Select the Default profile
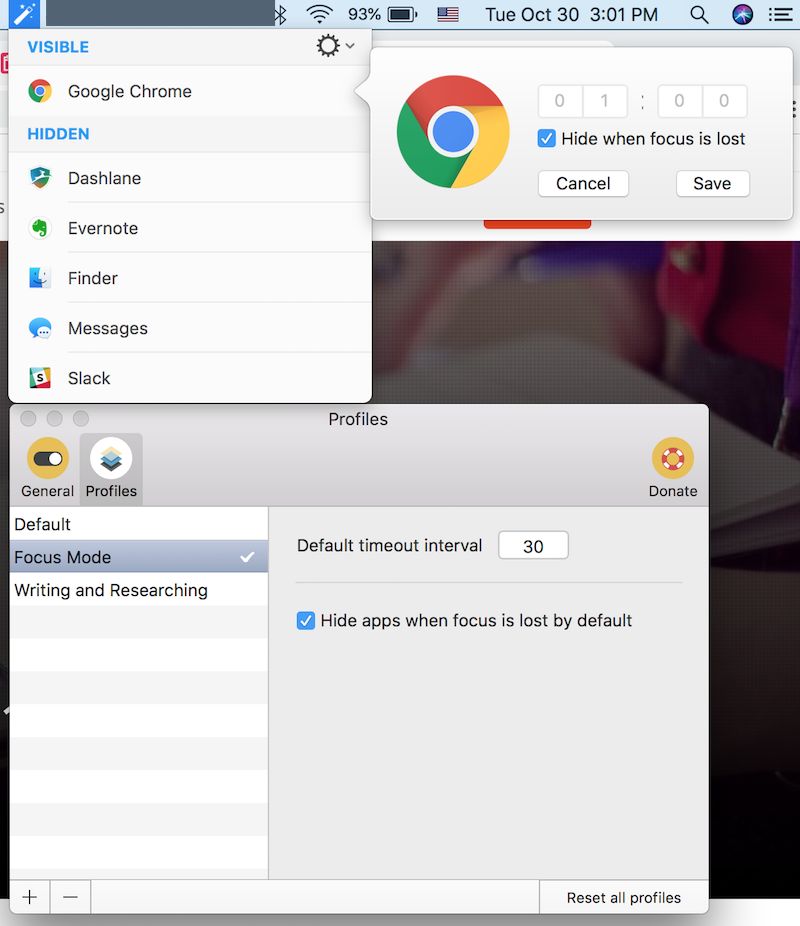800x926 pixels. [43, 524]
